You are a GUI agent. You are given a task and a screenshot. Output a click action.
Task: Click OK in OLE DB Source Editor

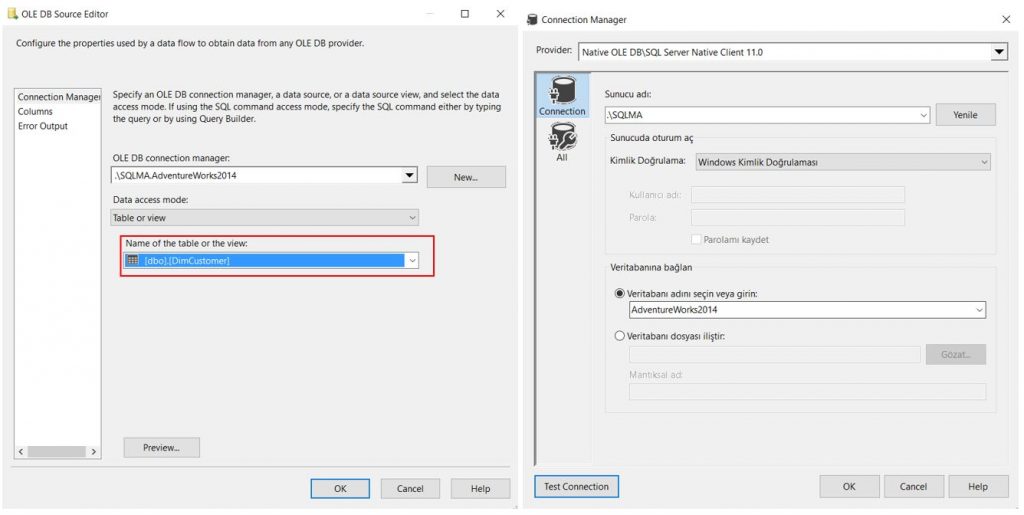340,488
